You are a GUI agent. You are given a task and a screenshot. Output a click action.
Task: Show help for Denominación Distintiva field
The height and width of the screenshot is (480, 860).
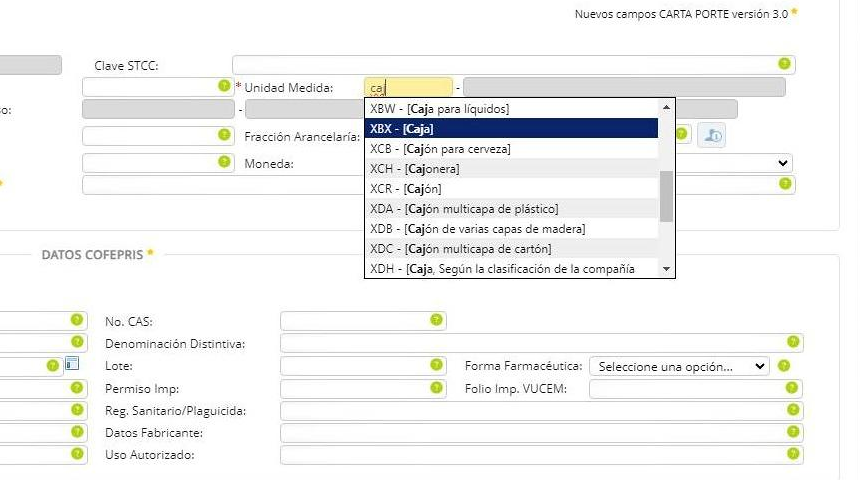pos(791,343)
